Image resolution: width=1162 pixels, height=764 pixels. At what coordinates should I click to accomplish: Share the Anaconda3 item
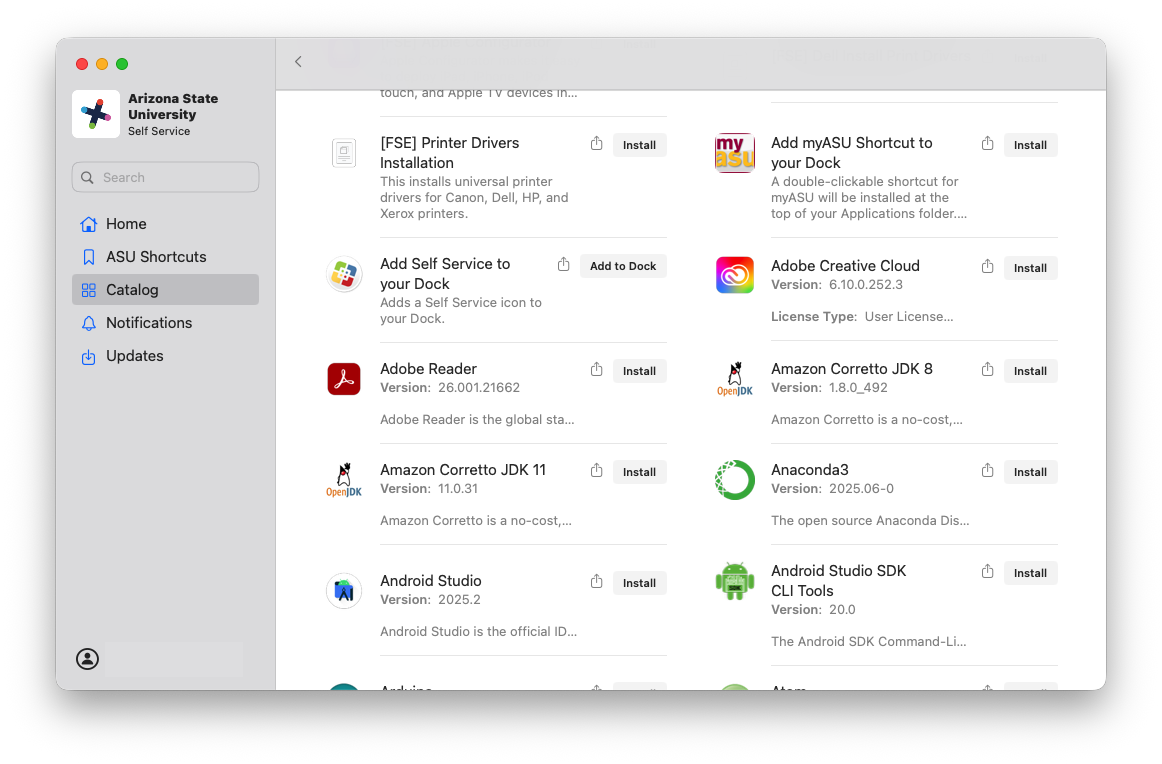pyautogui.click(x=987, y=471)
